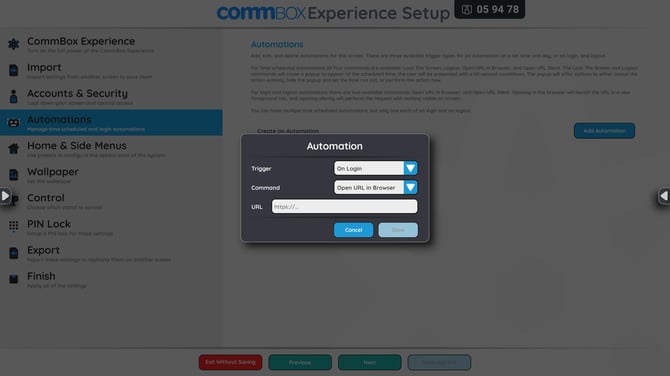Click the Finish save icon
This screenshot has width=670, height=376.
click(x=14, y=279)
